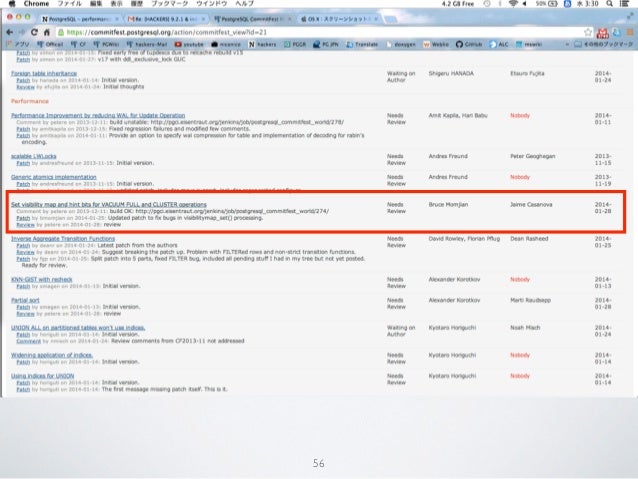
Task: Open the Widening application of indices link
Action: (x=52, y=355)
